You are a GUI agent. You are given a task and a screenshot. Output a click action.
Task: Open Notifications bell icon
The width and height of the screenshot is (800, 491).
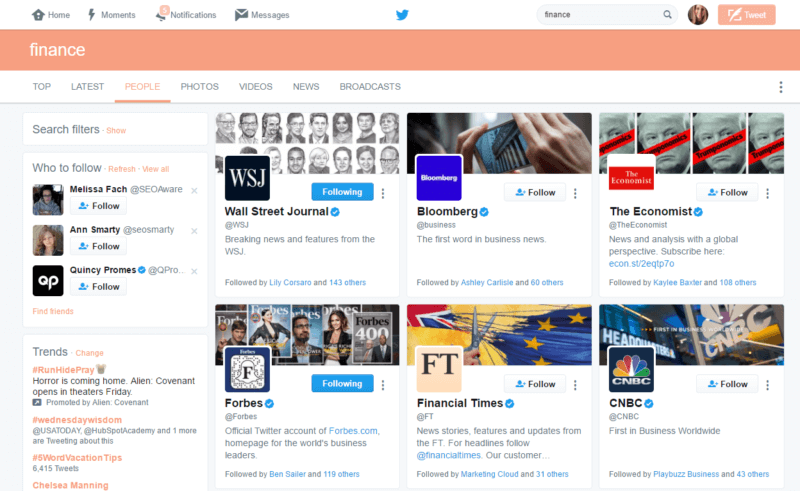click(x=161, y=15)
